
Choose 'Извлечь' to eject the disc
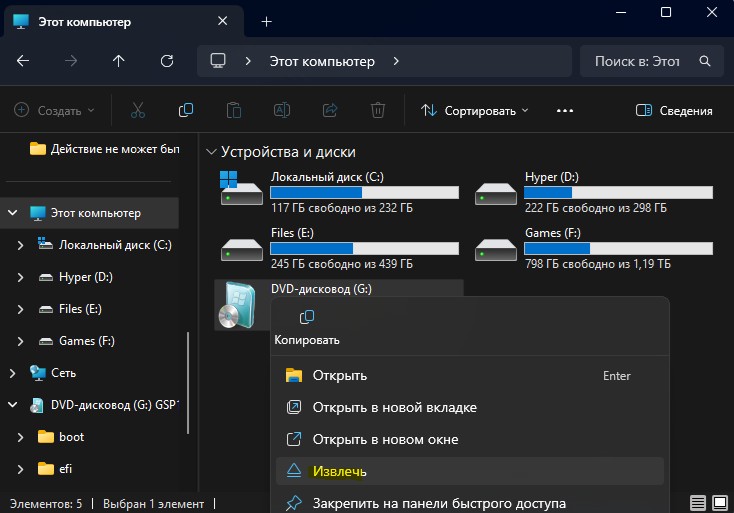pos(470,471)
